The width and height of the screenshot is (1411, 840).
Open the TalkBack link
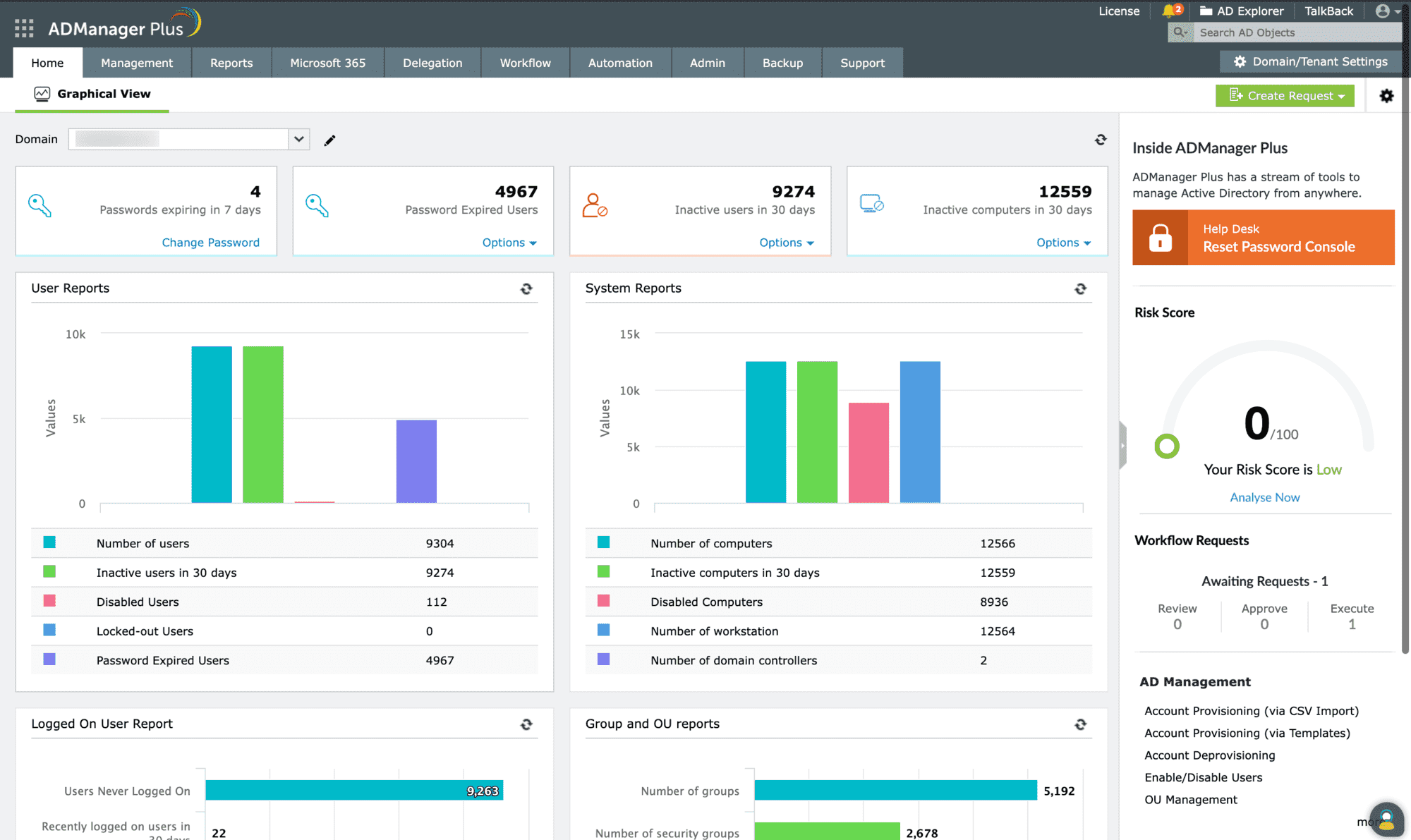coord(1328,11)
